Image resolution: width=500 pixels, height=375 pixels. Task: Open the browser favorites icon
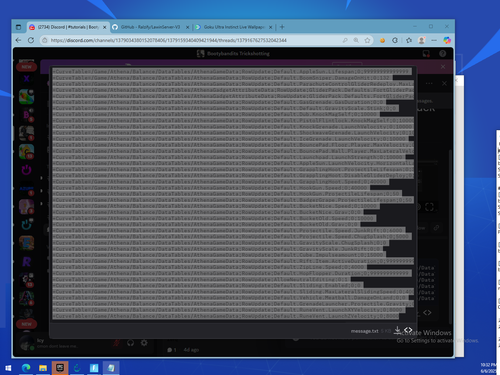pos(409,40)
